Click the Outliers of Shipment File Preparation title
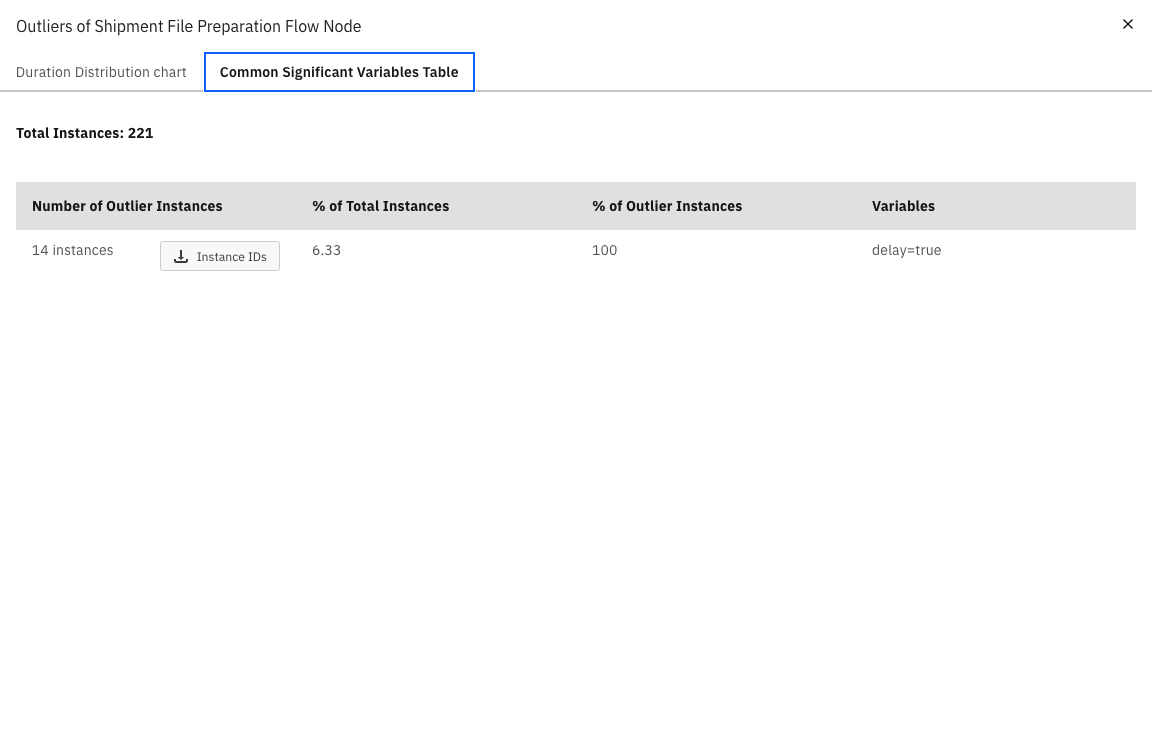1152x744 pixels. coord(188,26)
